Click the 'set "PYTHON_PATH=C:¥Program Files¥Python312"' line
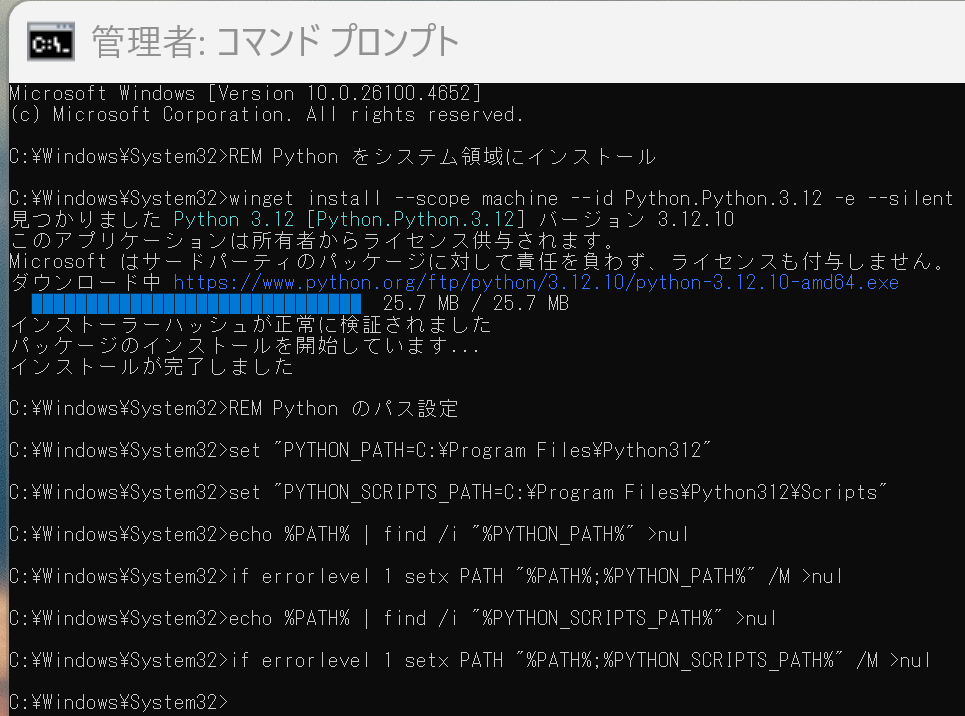965x716 pixels. [360, 450]
